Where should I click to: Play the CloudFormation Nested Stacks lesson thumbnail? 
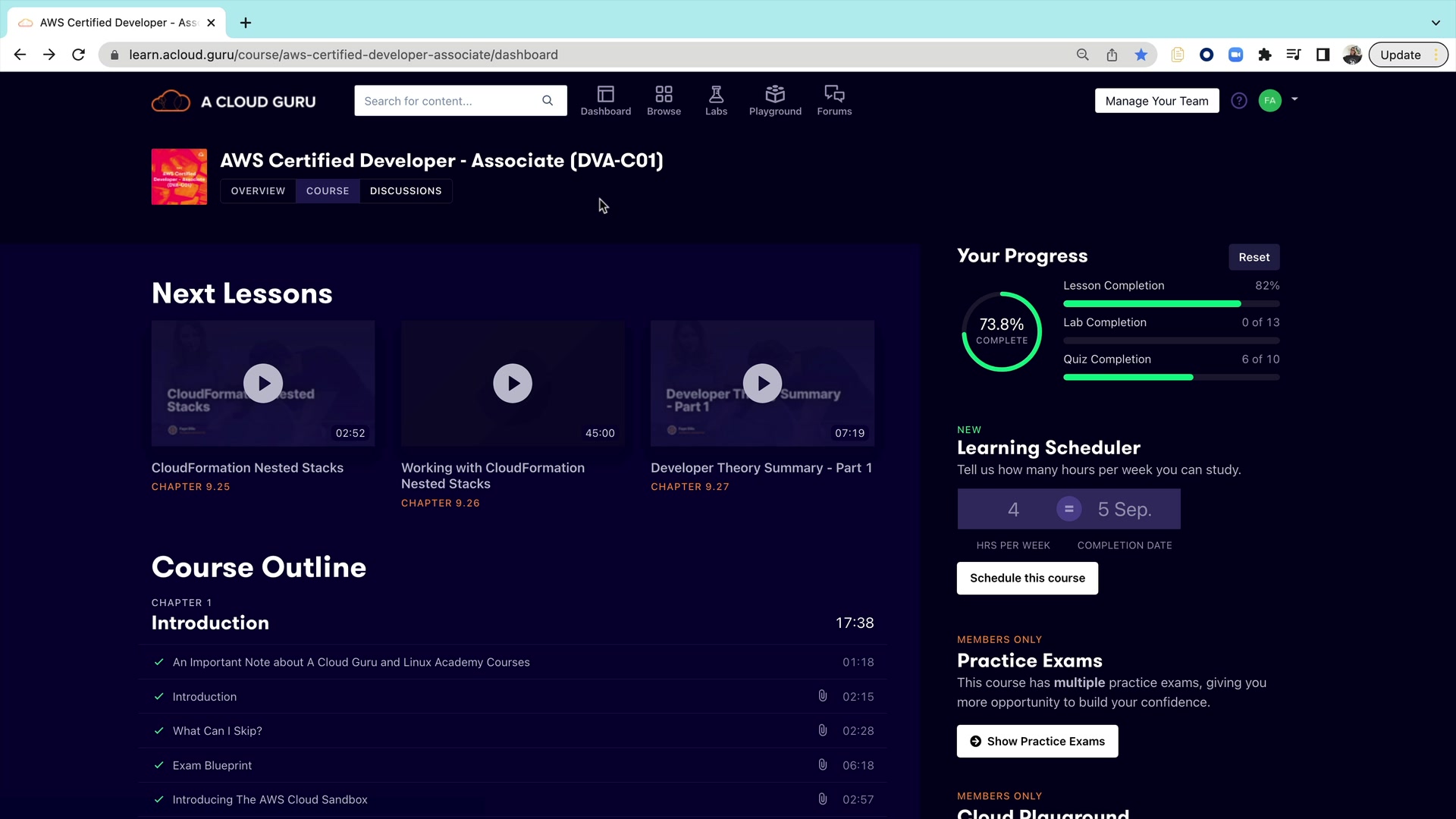coord(263,384)
